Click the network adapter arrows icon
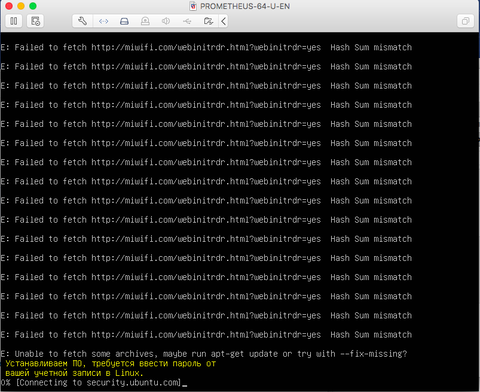480x392 pixels. pos(104,21)
